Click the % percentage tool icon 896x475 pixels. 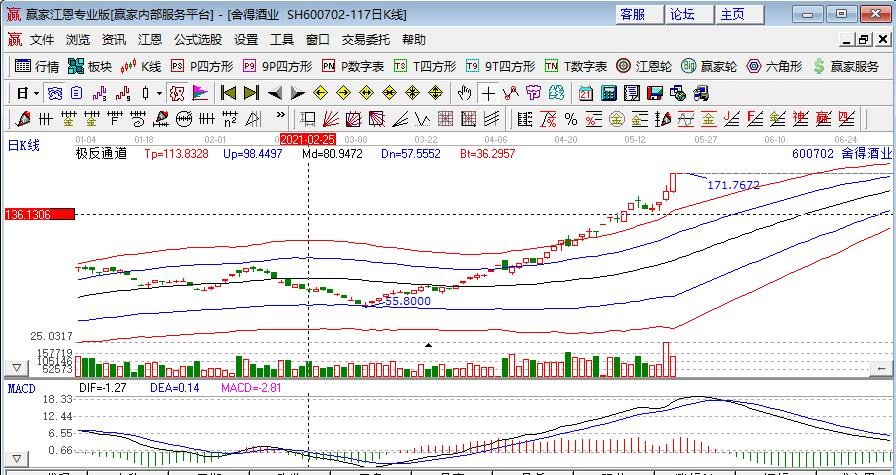click(x=570, y=119)
